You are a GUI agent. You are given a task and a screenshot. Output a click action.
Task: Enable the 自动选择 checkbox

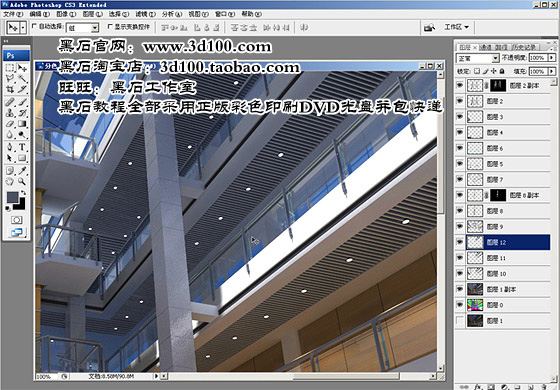[x=35, y=26]
